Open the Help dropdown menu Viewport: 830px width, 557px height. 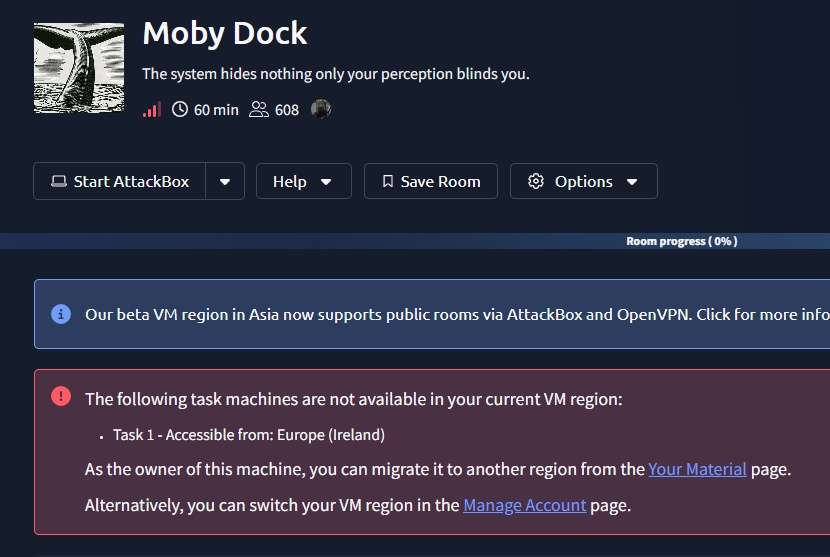pyautogui.click(x=303, y=182)
